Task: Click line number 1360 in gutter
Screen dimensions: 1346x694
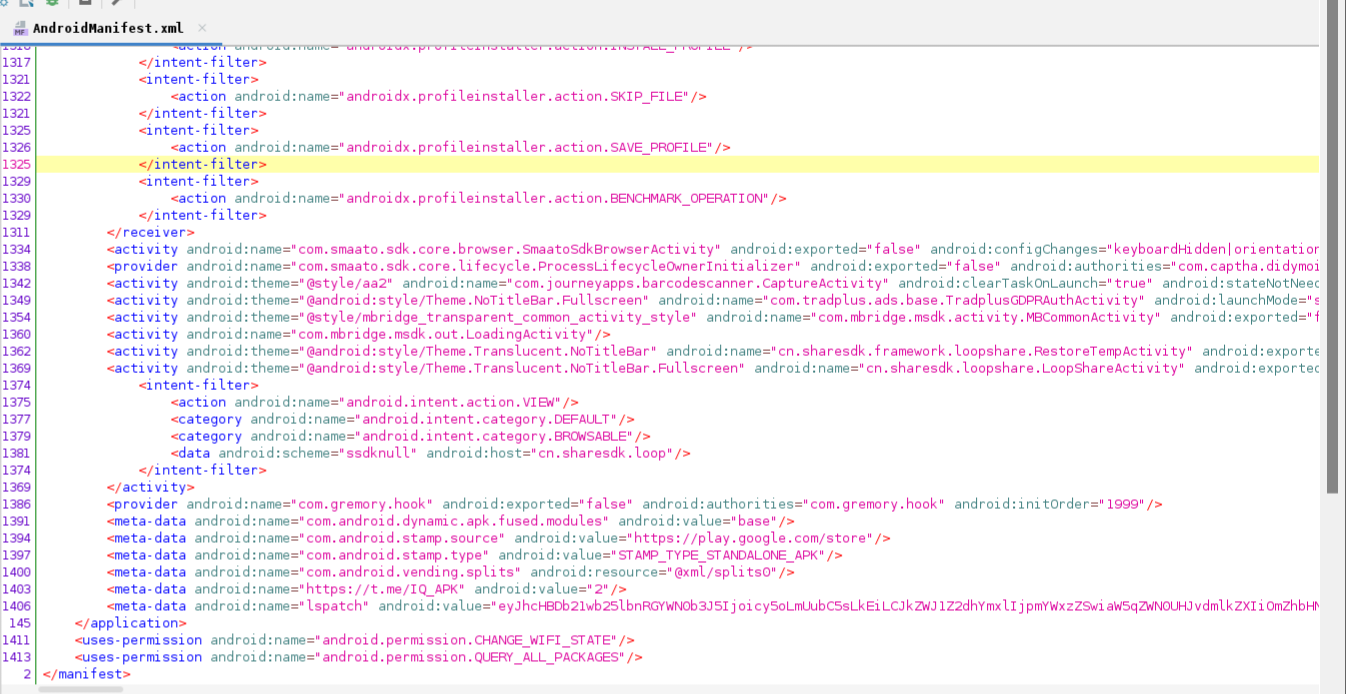Action: click(x=16, y=334)
